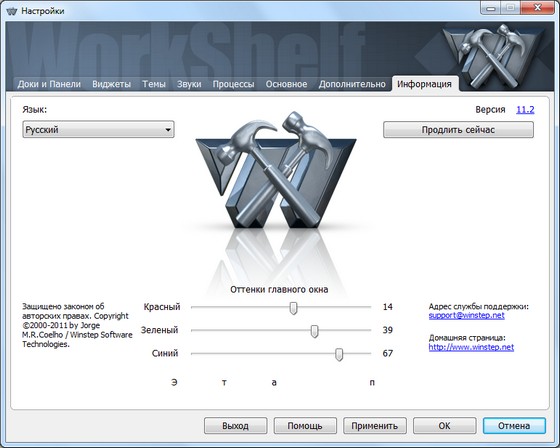This screenshot has height=448, width=560.
Task: Click the copyright notice text
Action: tap(77, 325)
